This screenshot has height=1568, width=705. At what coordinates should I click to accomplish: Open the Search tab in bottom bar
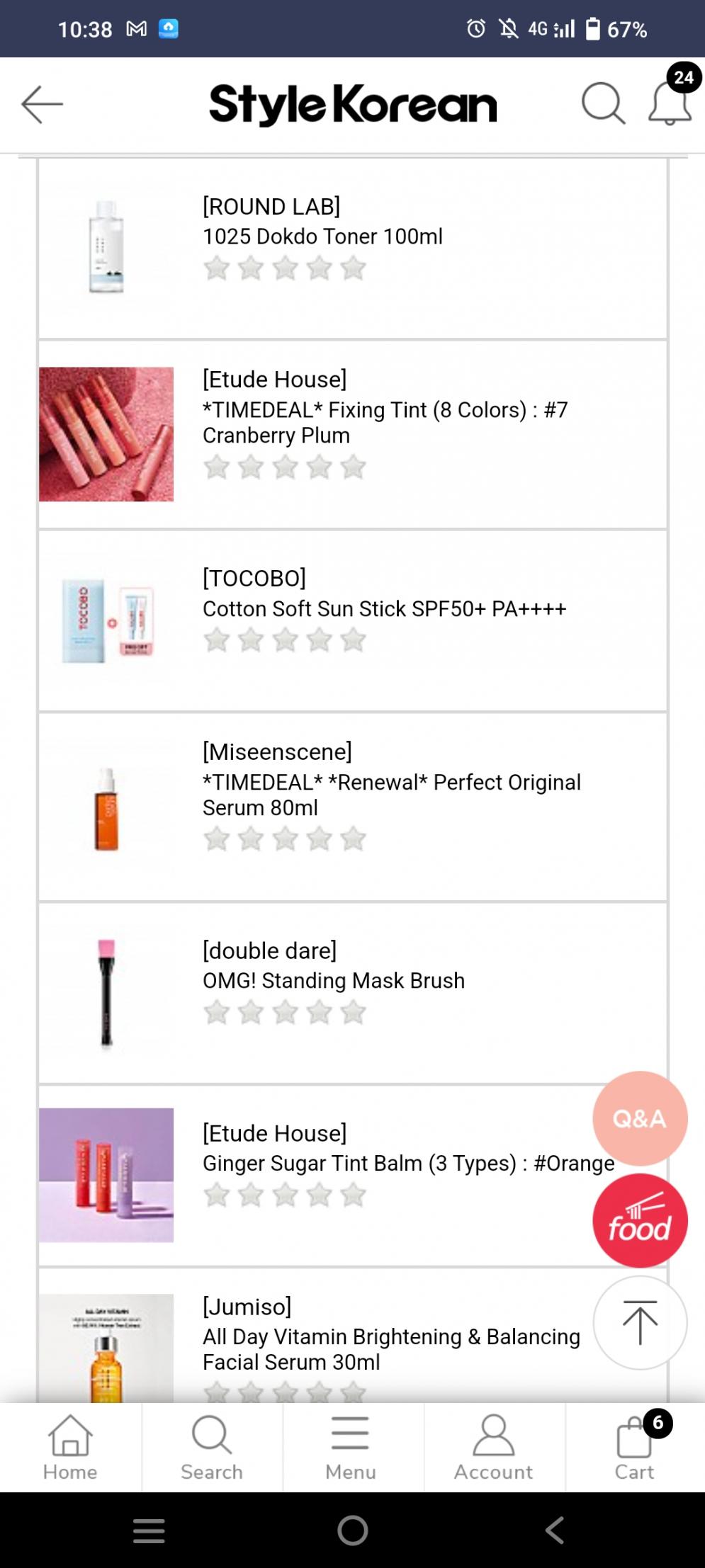(212, 1448)
